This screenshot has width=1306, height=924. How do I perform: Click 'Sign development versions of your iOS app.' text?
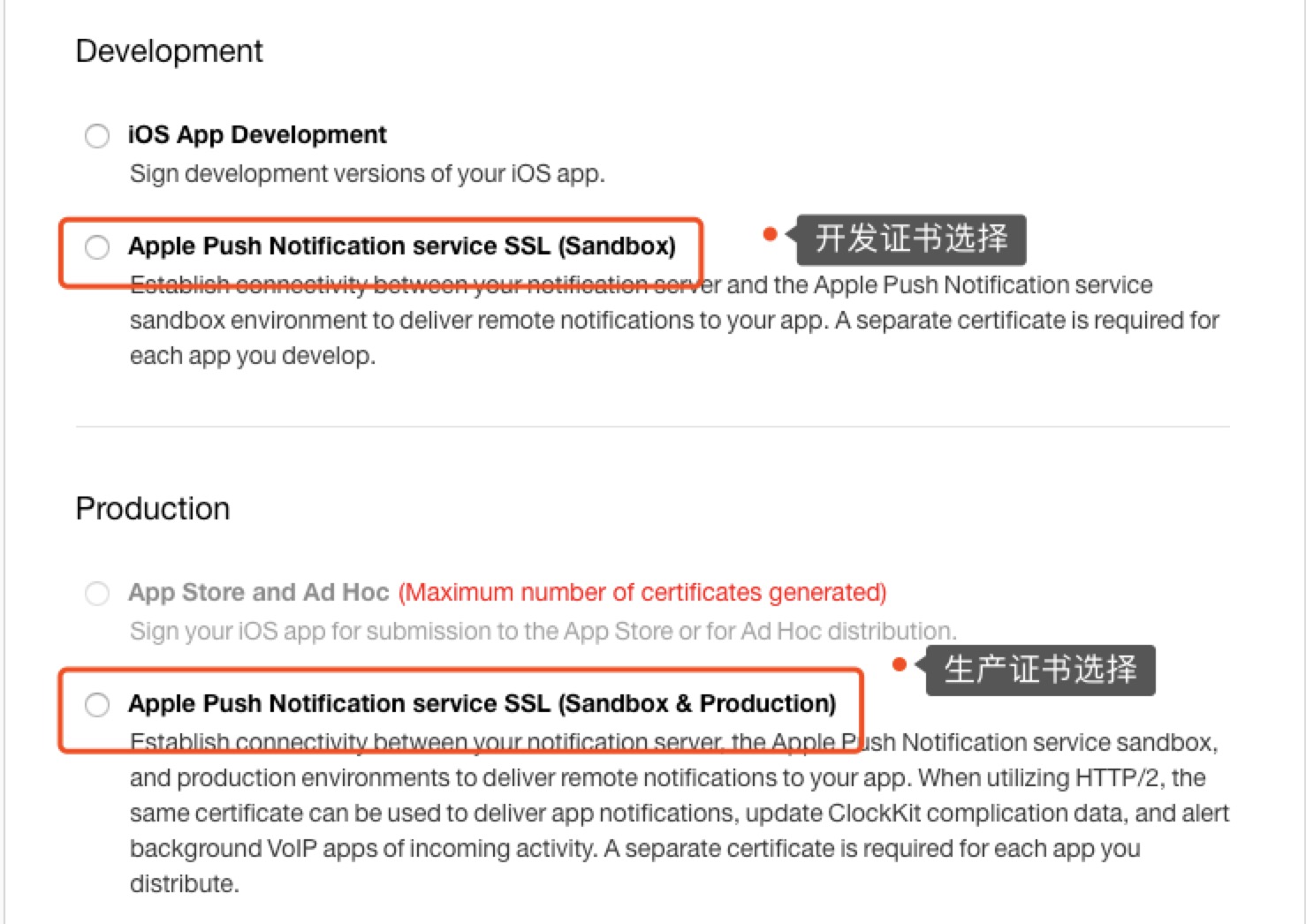click(368, 173)
